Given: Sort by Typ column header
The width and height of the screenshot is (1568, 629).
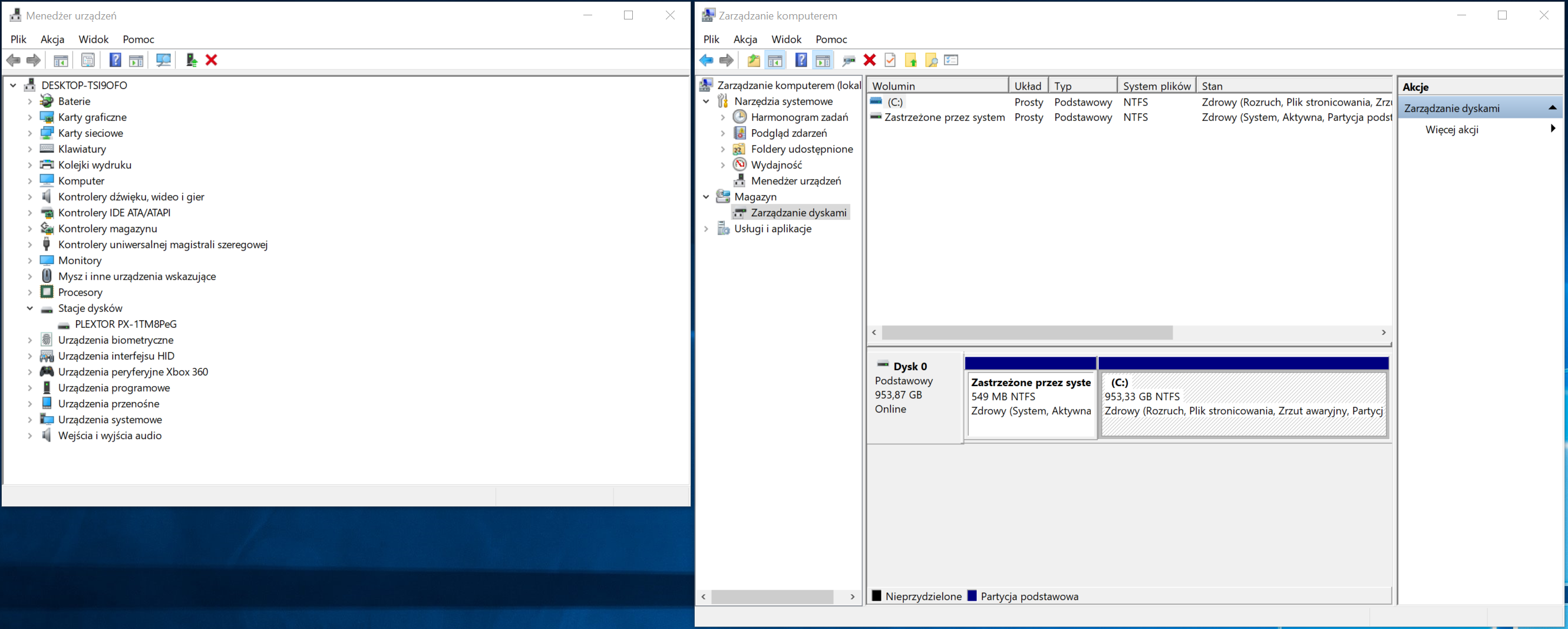Looking at the screenshot, I should point(1083,86).
